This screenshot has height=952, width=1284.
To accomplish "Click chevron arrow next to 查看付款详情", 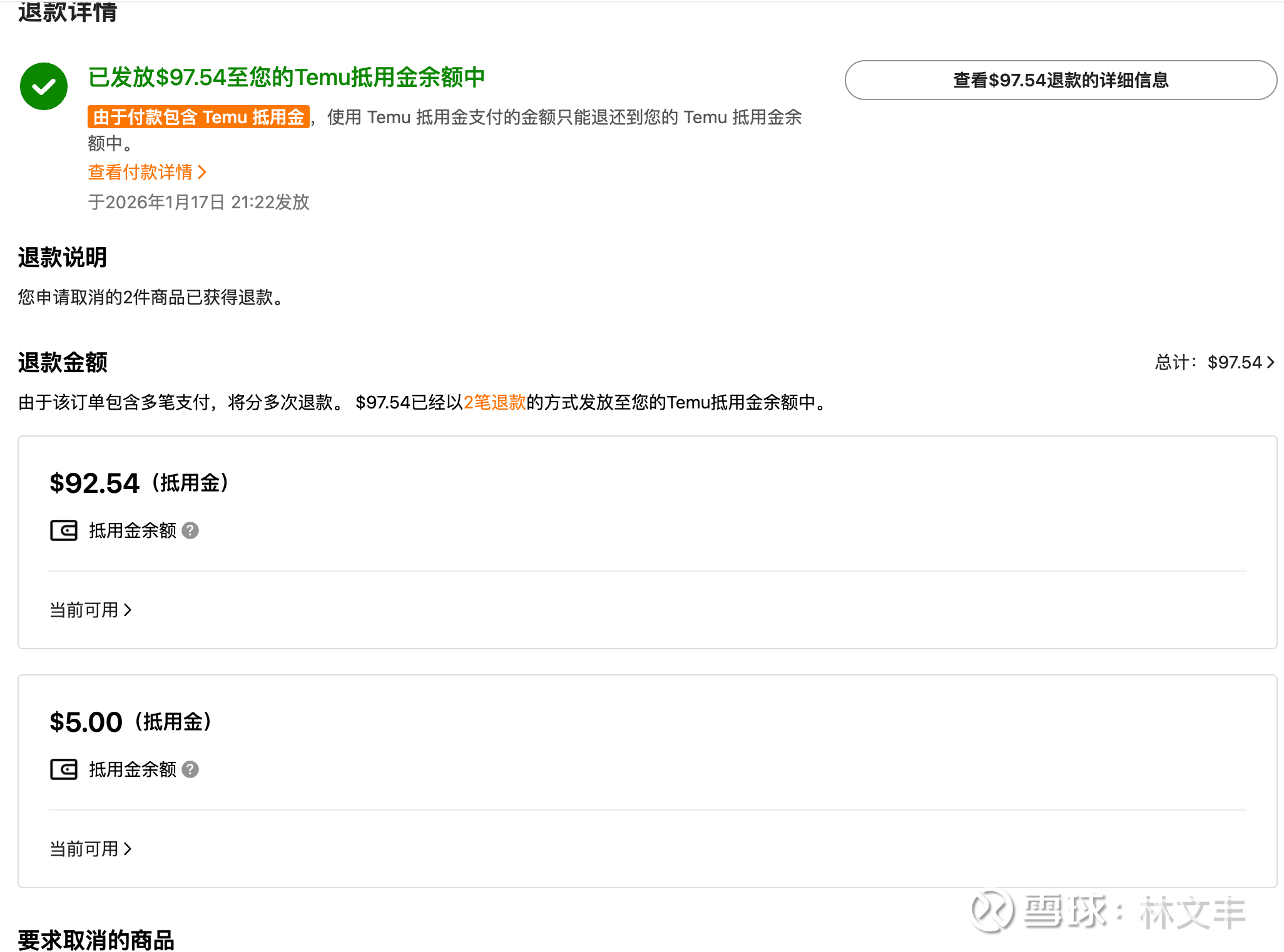I will tap(202, 172).
